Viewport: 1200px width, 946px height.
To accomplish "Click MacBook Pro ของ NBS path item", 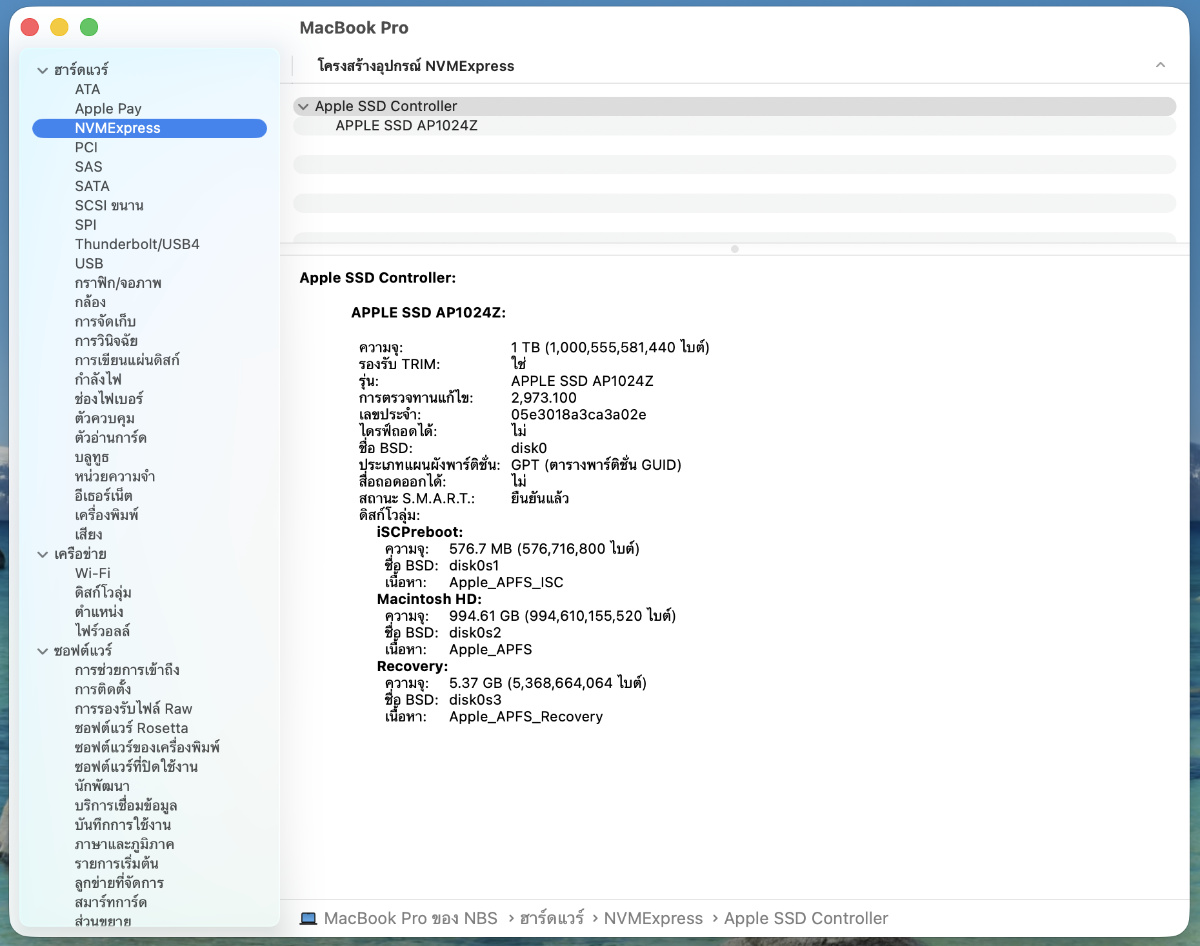I will 410,918.
